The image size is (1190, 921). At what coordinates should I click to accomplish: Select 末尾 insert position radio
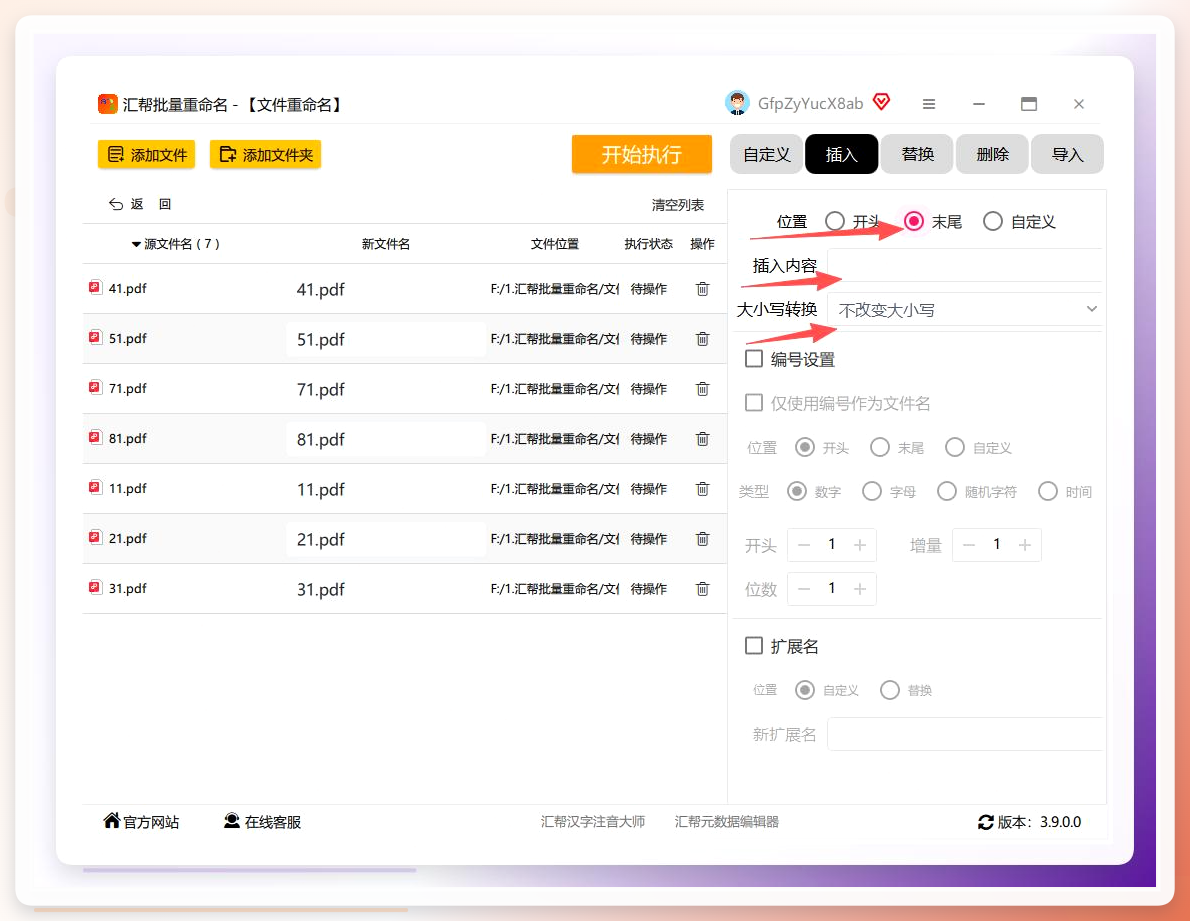pyautogui.click(x=915, y=222)
